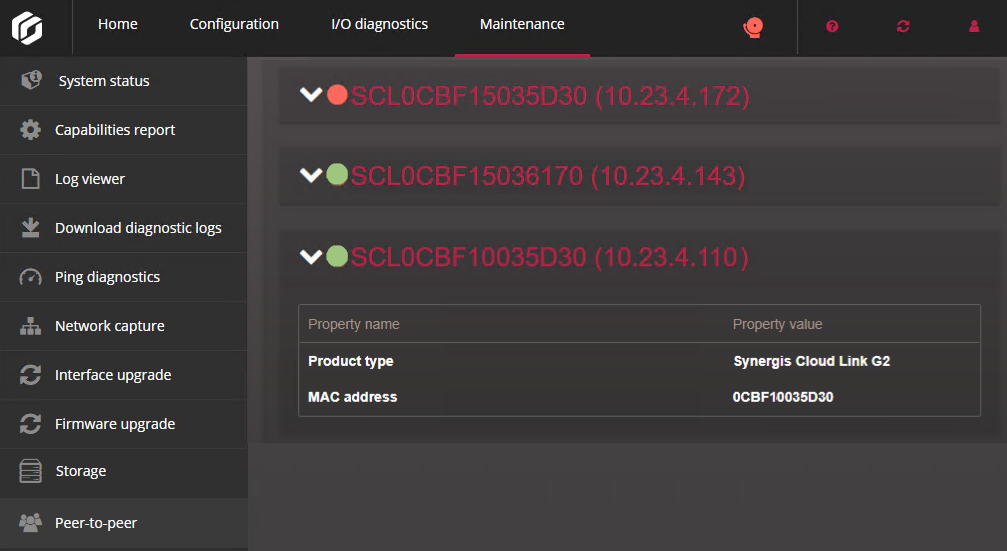Screen dimensions: 1007x551
Task: Click the Firmware upgrade sync icon
Action: [30, 424]
